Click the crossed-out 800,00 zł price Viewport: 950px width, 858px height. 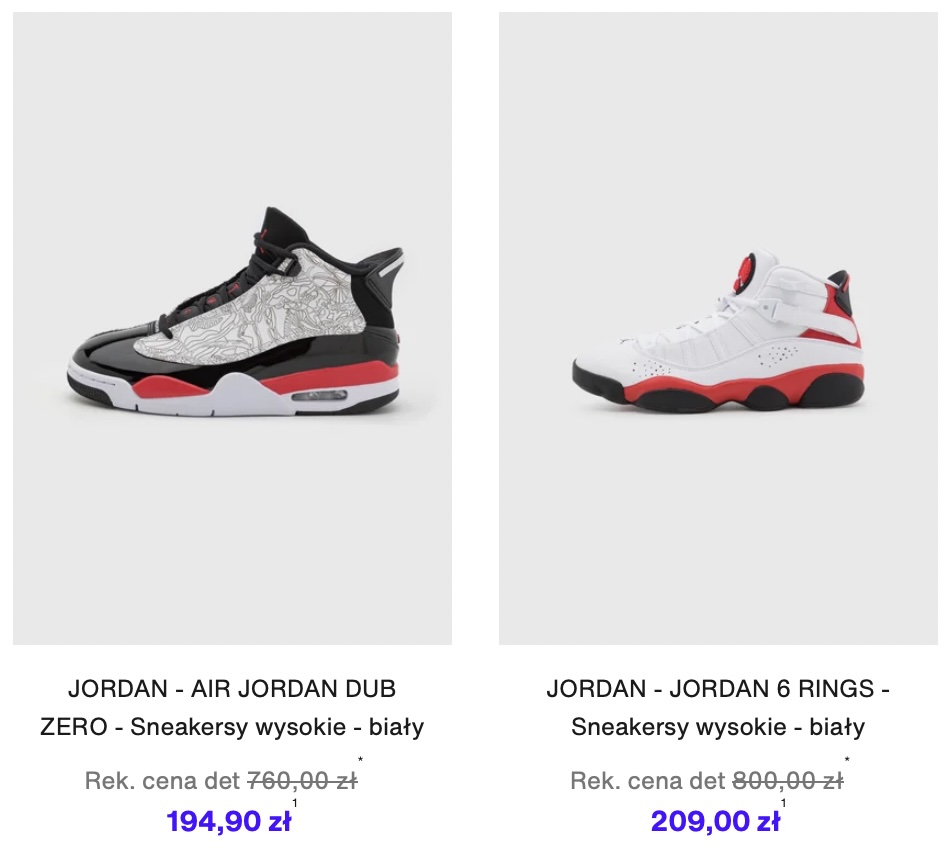coord(788,780)
